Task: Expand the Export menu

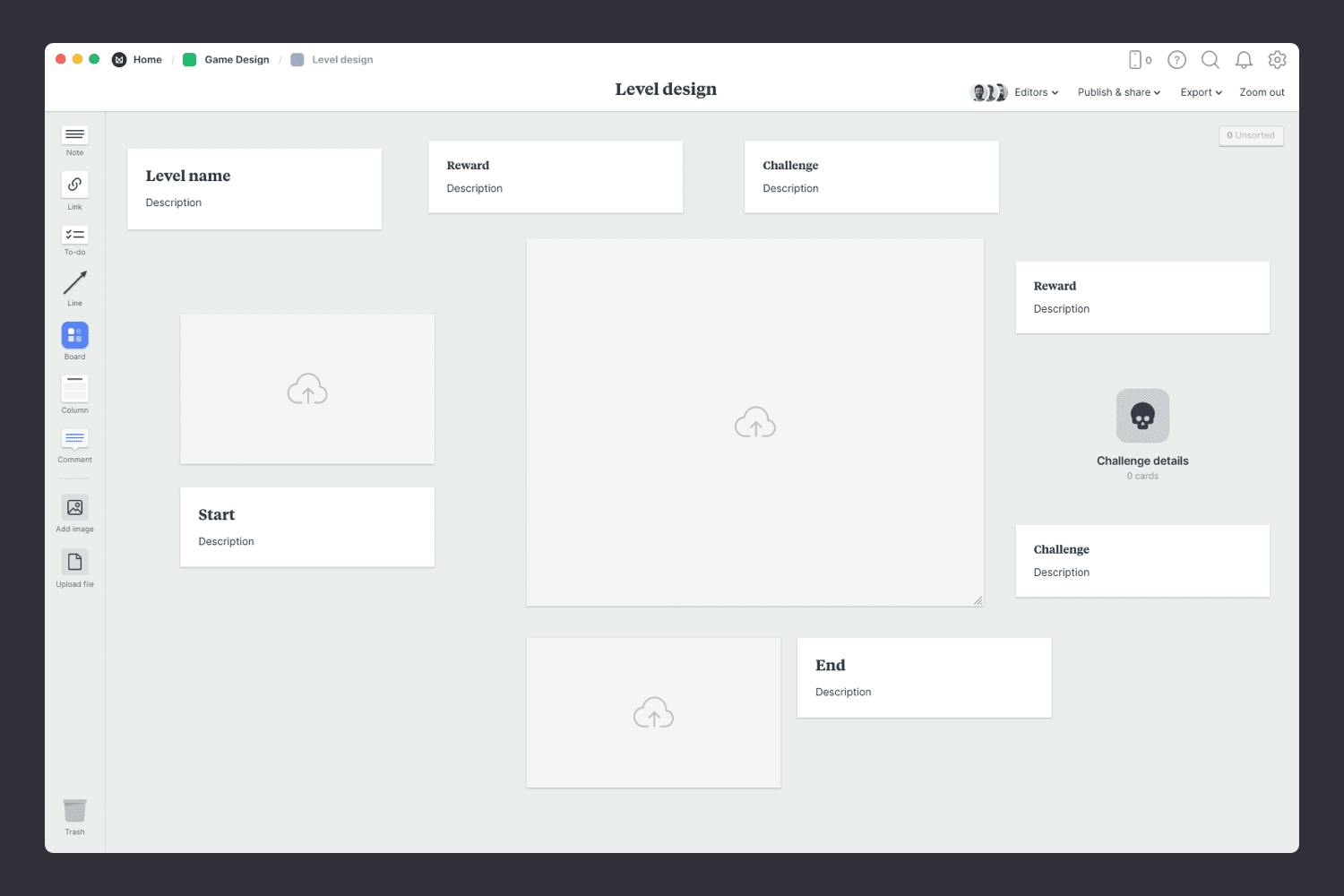Action: [1201, 92]
